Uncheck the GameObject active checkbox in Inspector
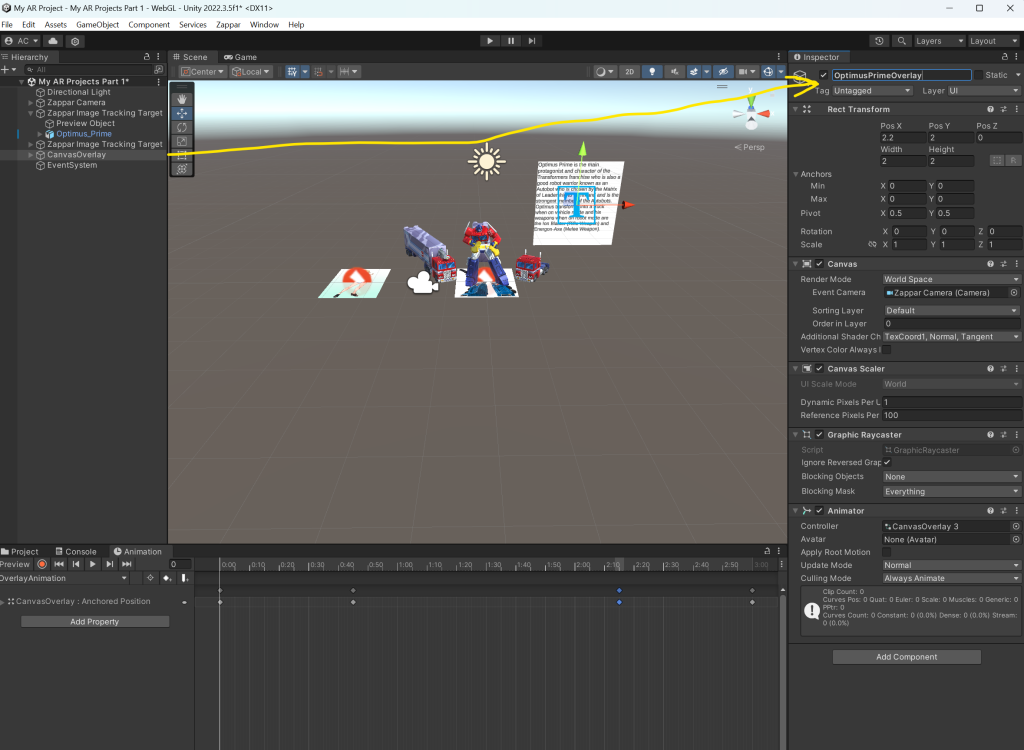 click(x=823, y=75)
